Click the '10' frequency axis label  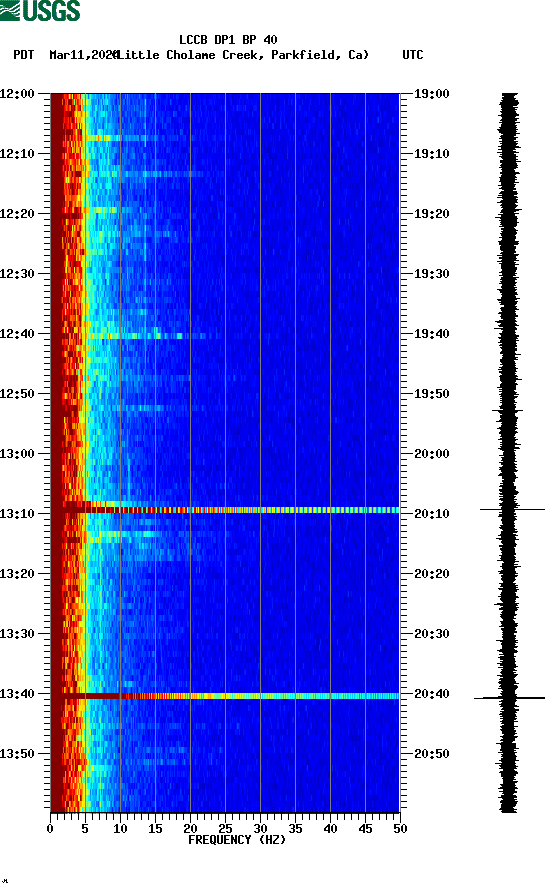coord(120,829)
